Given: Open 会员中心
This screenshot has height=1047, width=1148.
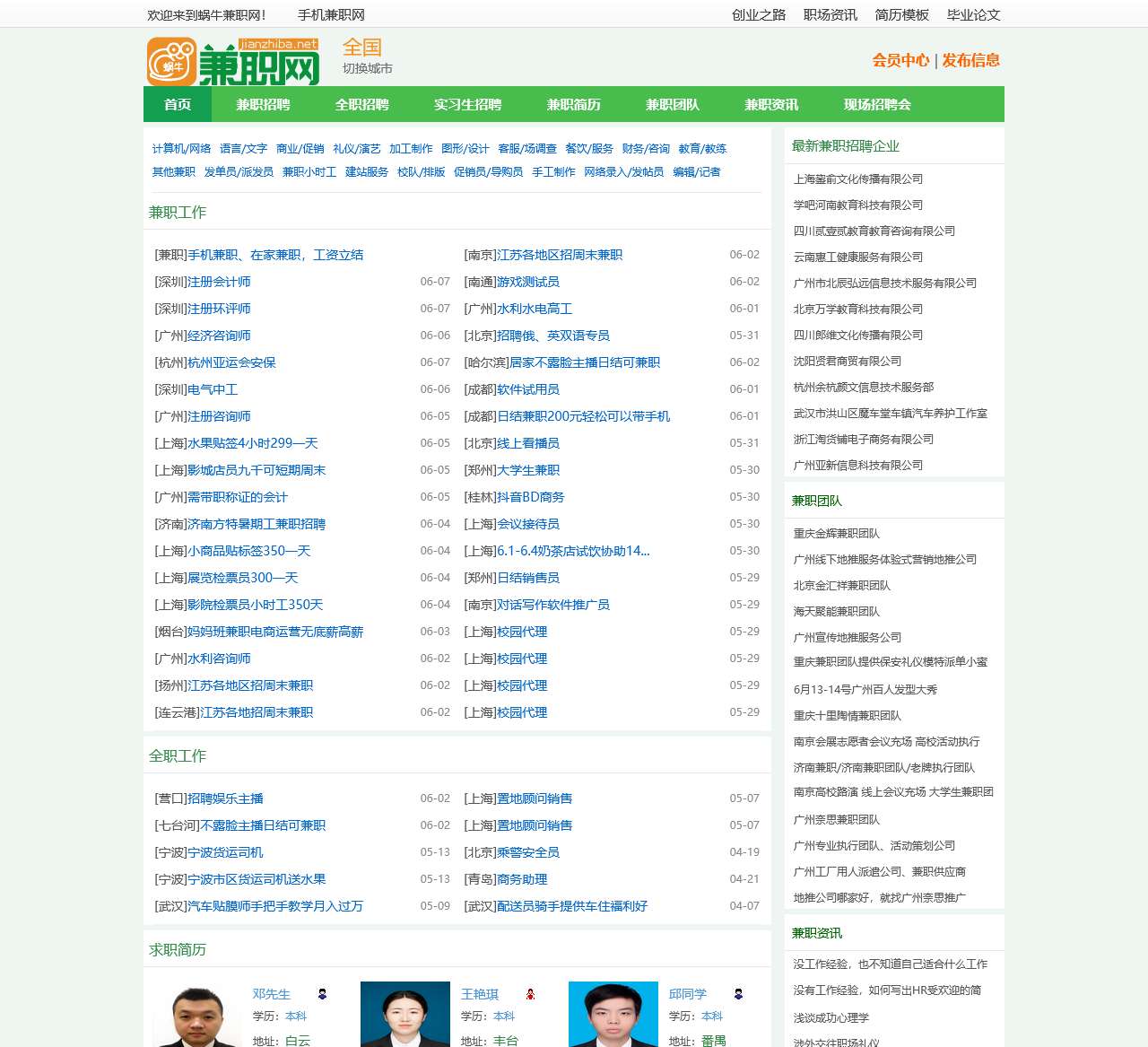Looking at the screenshot, I should pos(900,61).
